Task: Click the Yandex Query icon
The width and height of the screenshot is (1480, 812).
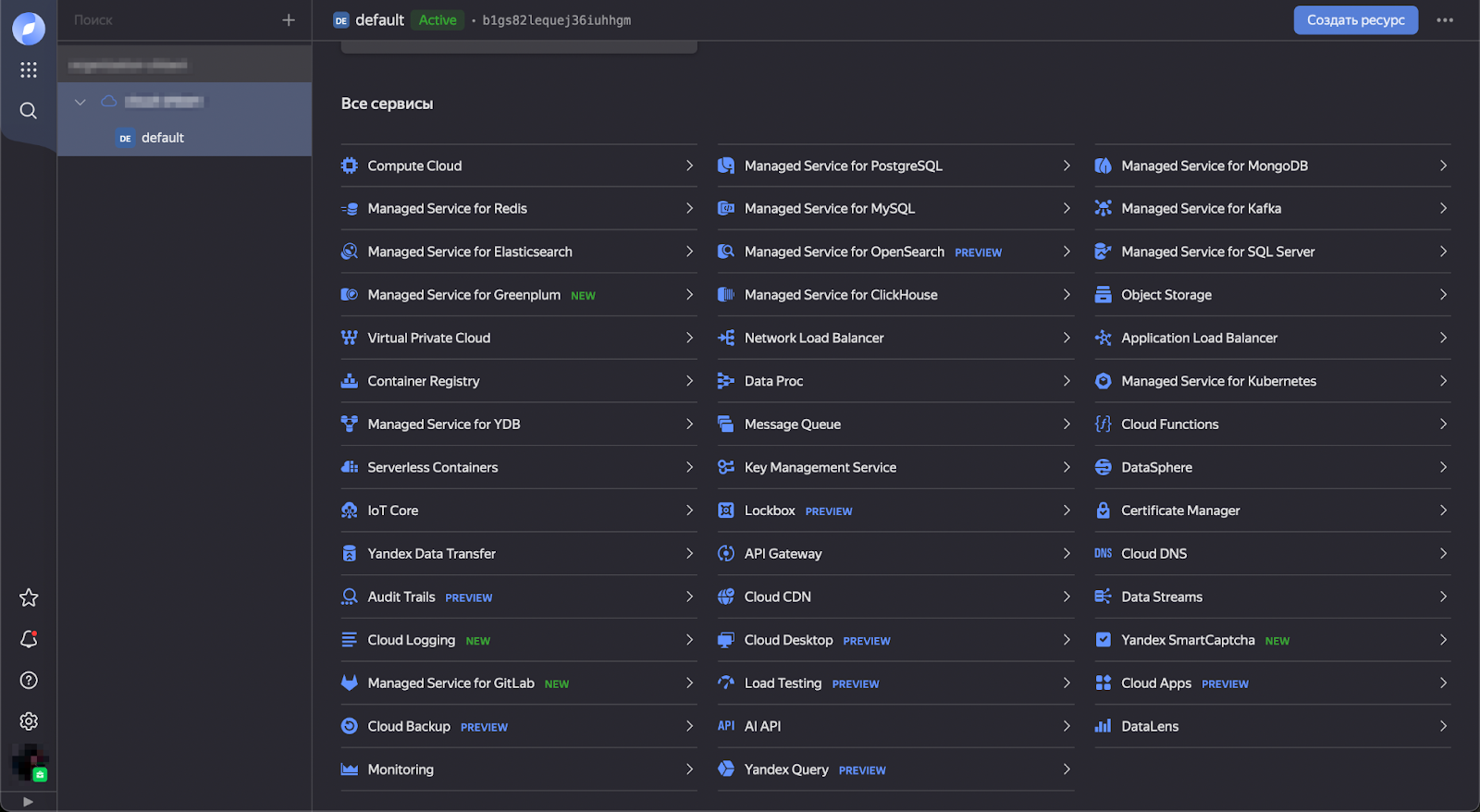Action: [726, 769]
